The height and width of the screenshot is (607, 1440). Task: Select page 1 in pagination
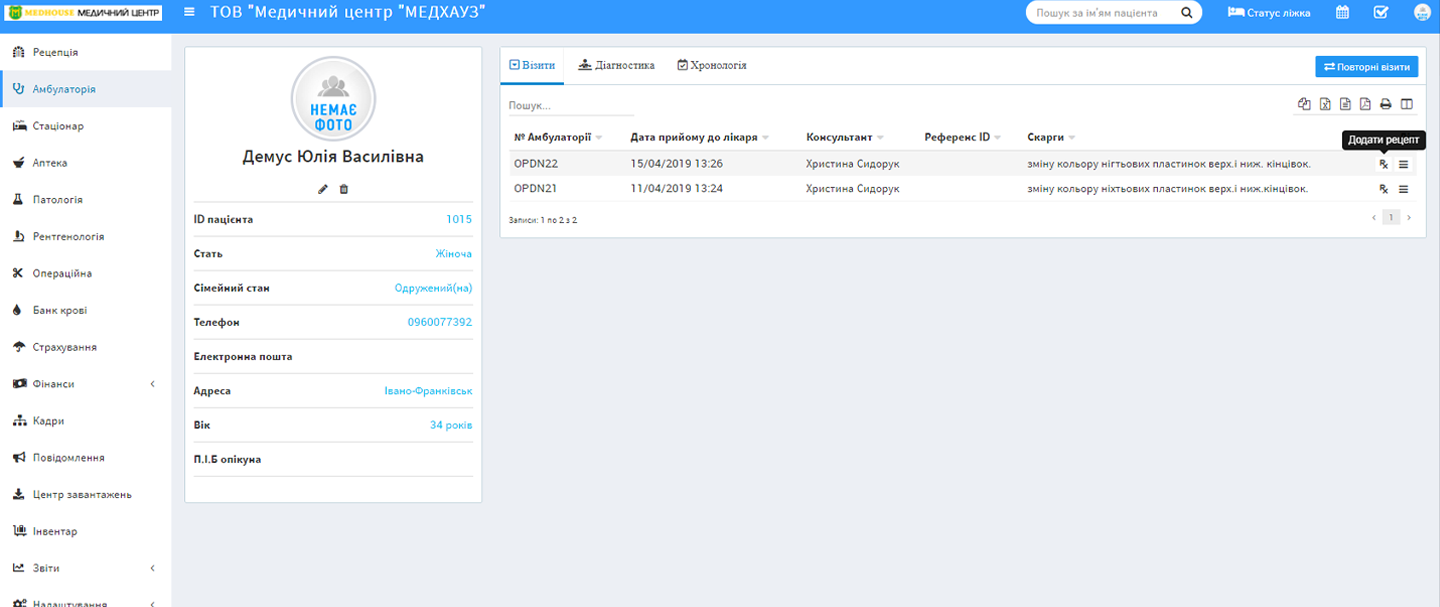1391,217
